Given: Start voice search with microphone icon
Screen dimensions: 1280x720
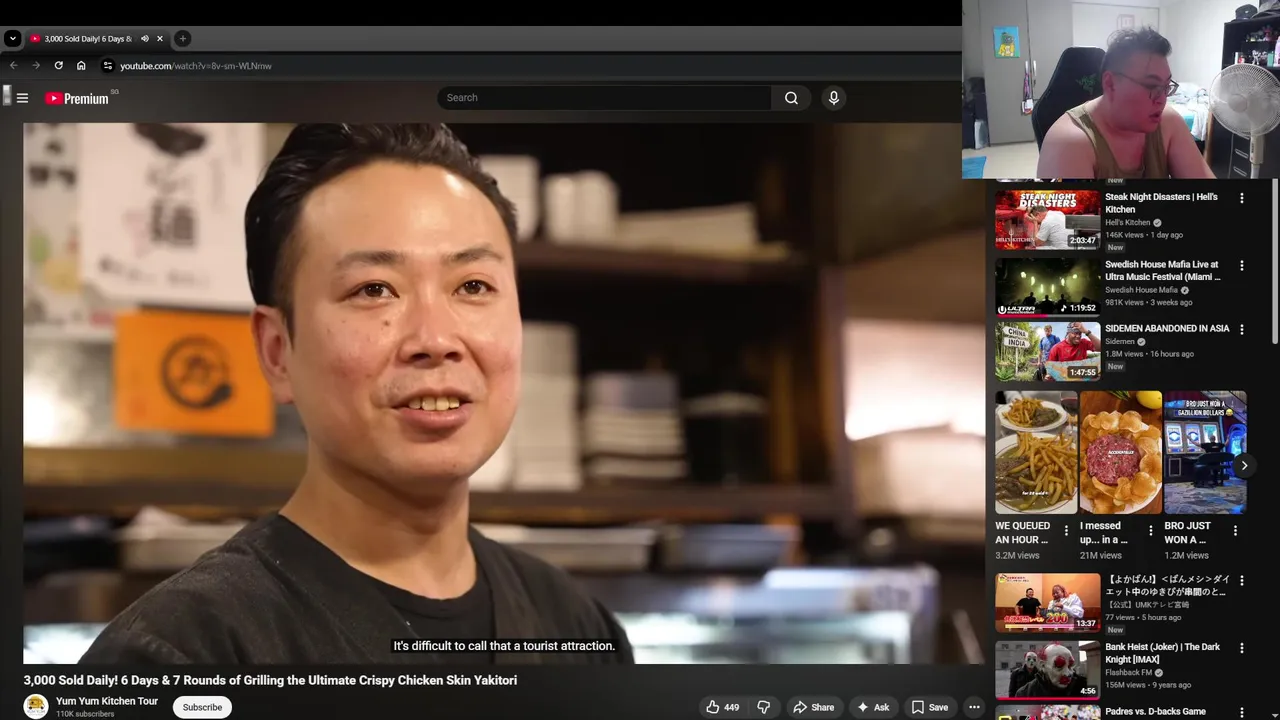Looking at the screenshot, I should (833, 98).
